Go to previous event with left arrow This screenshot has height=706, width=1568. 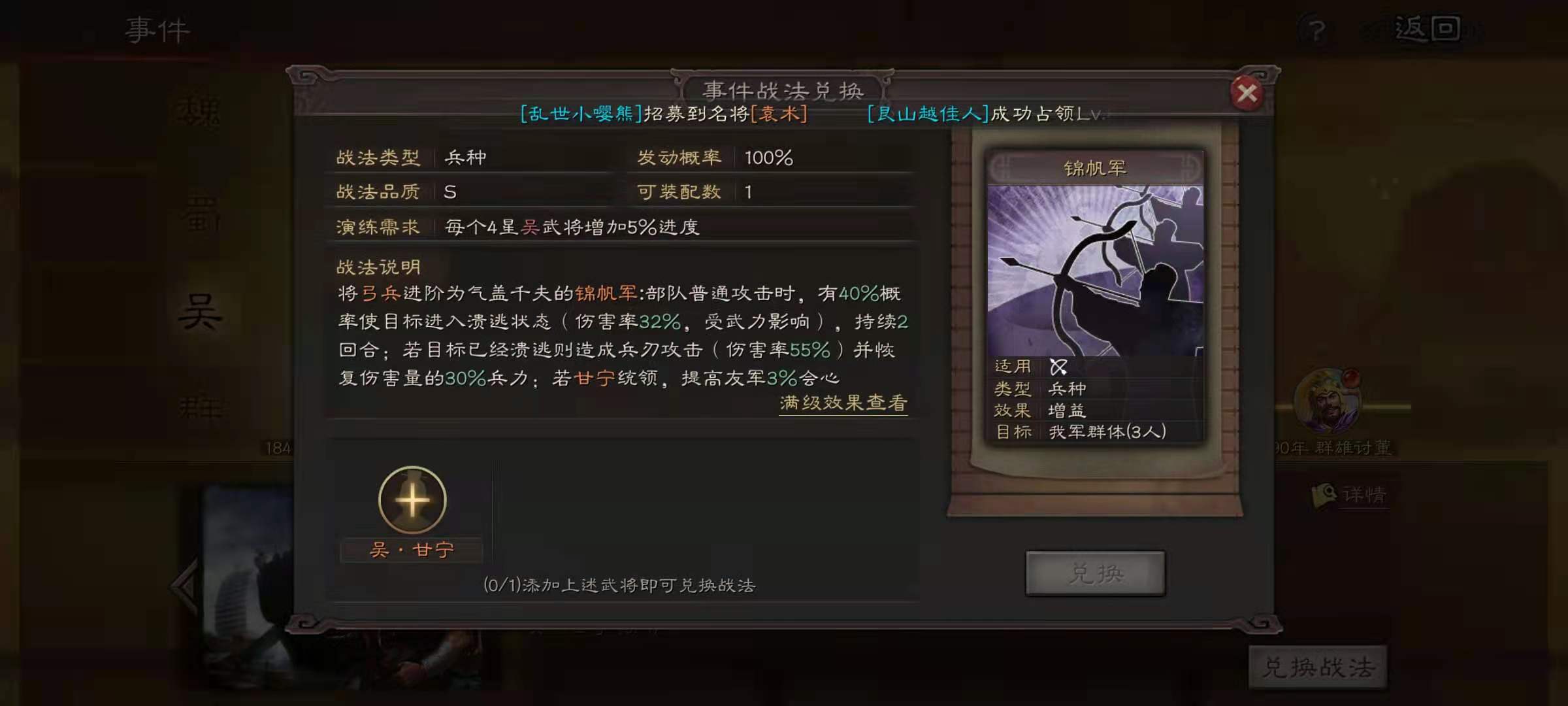coord(186,586)
